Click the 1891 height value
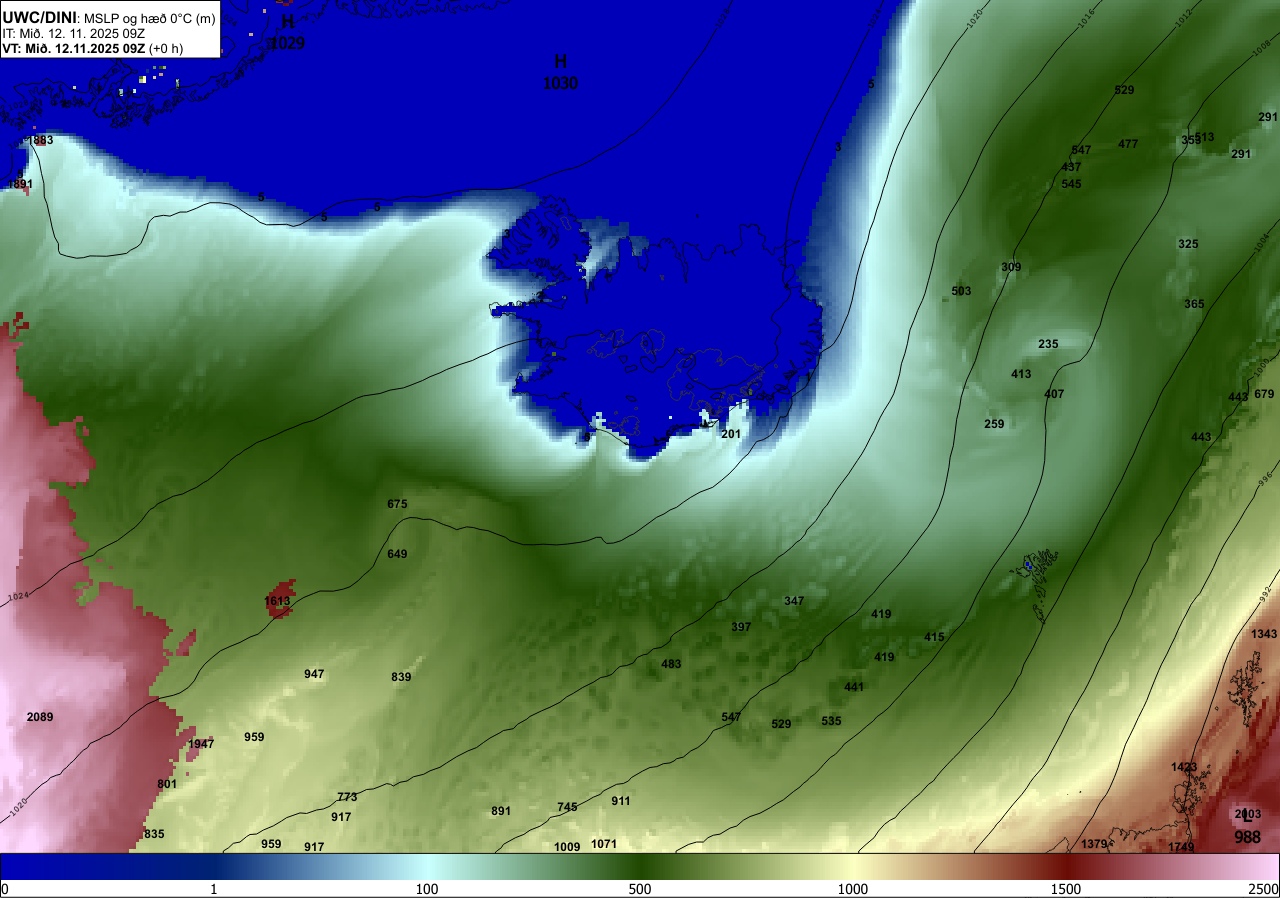1280x898 pixels. (20, 184)
